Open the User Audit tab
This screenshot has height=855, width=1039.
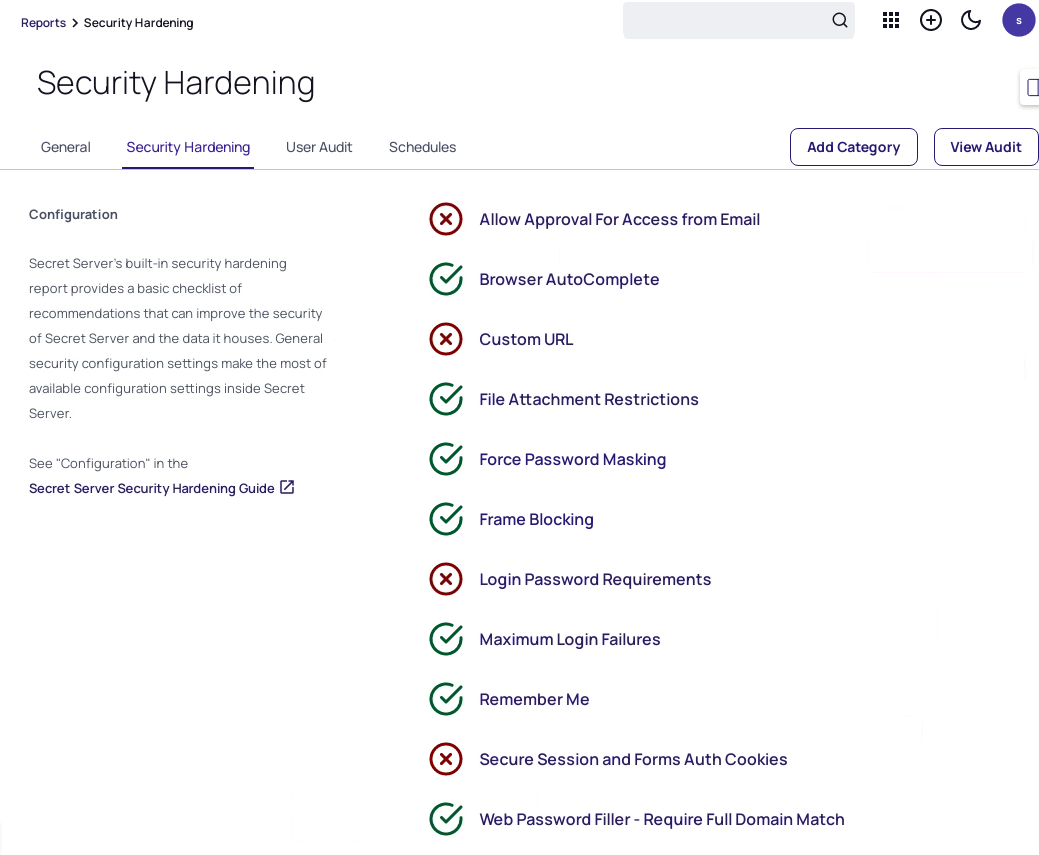319,147
